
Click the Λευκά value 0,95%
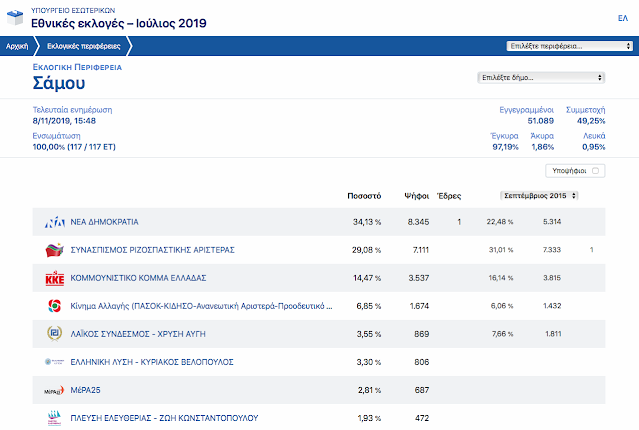point(593,147)
